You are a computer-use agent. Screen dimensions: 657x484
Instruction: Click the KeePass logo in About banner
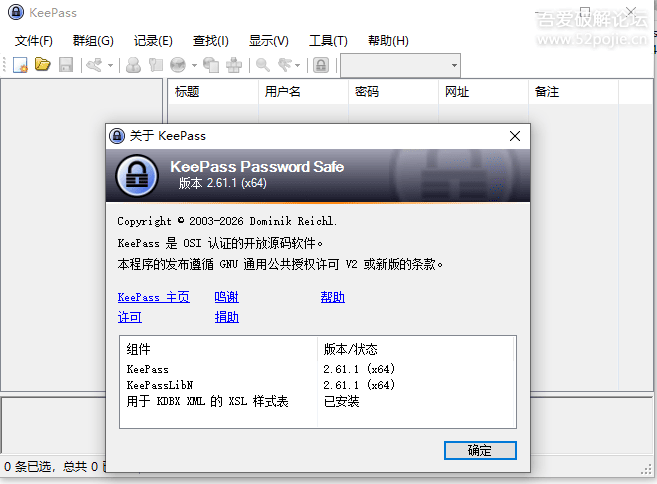click(137, 176)
